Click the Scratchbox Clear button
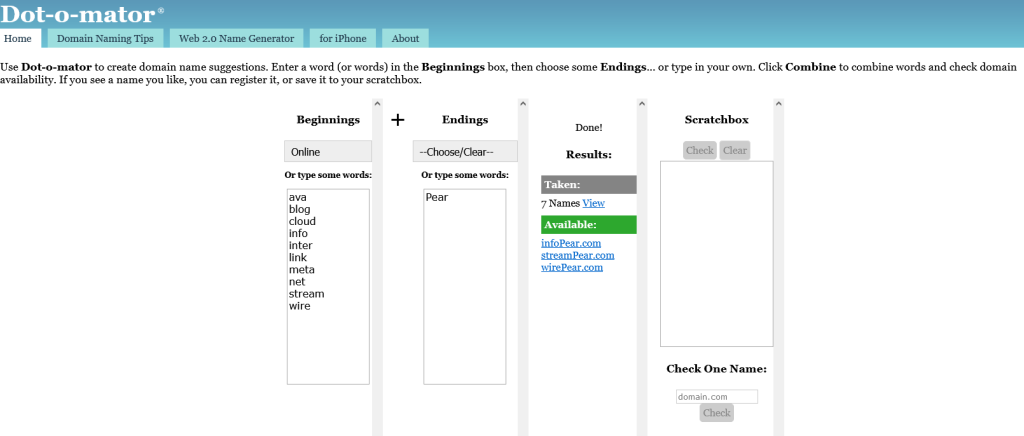This screenshot has width=1024, height=436. tap(735, 150)
